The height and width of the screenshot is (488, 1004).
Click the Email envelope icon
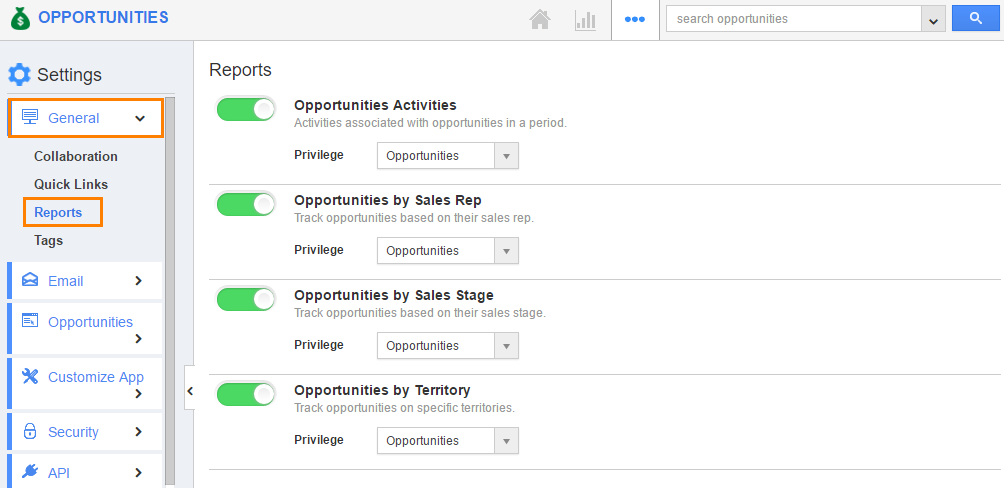(30, 281)
